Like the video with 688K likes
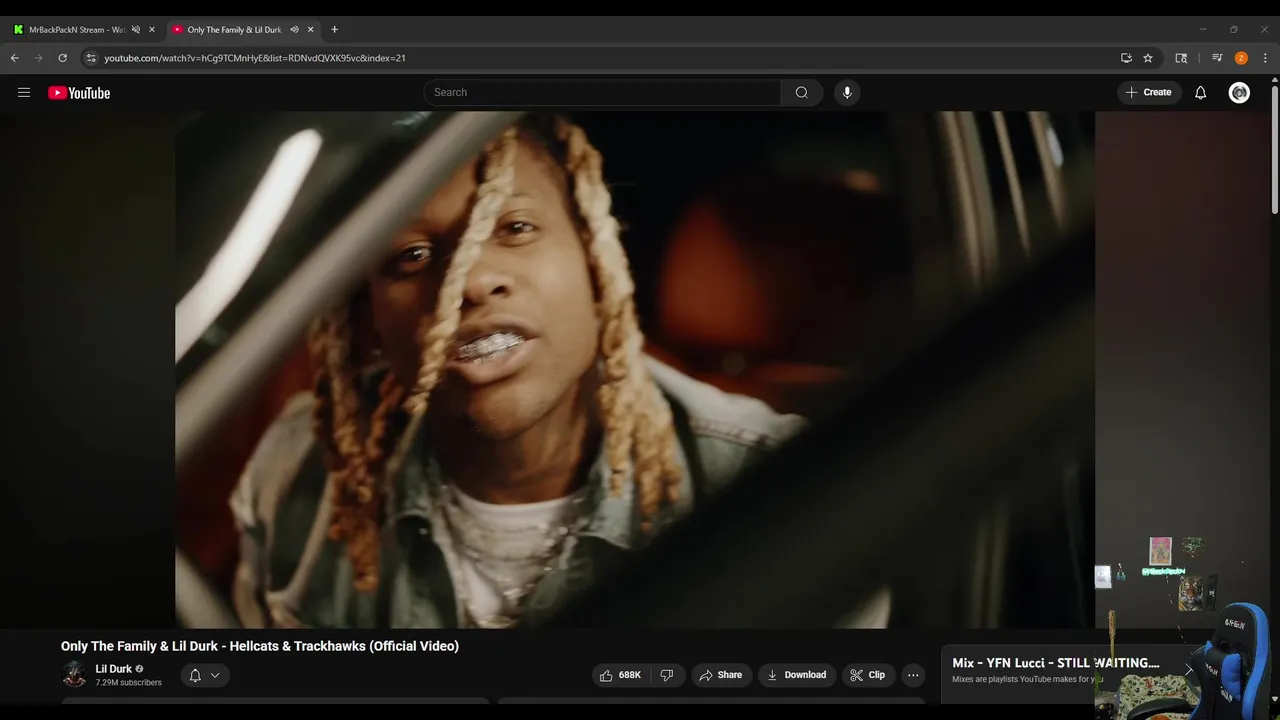1280x720 pixels. pos(622,675)
